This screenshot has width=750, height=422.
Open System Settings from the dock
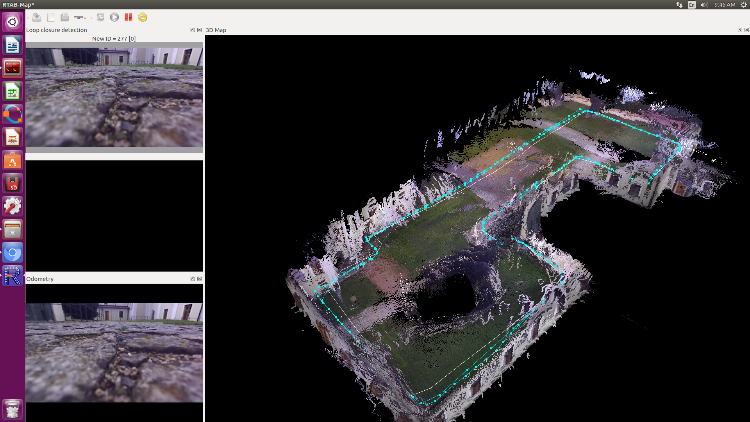pos(12,206)
